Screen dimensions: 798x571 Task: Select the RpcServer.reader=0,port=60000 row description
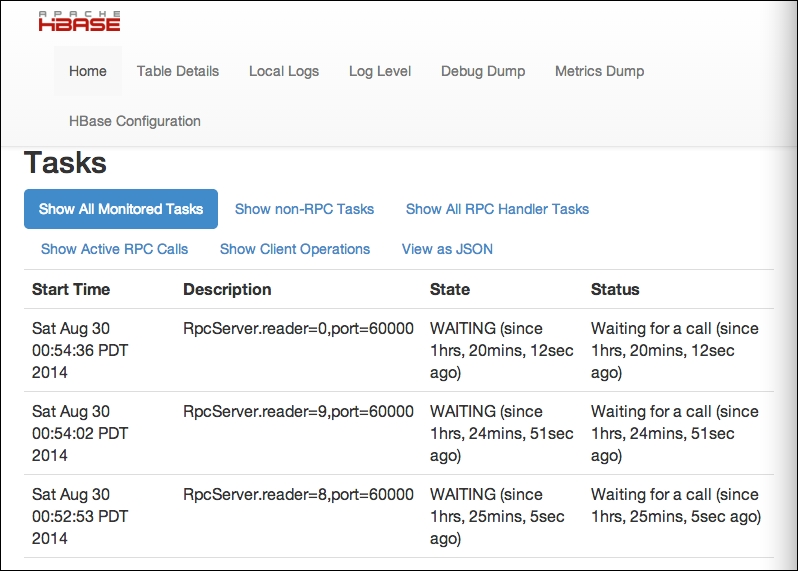(298, 329)
